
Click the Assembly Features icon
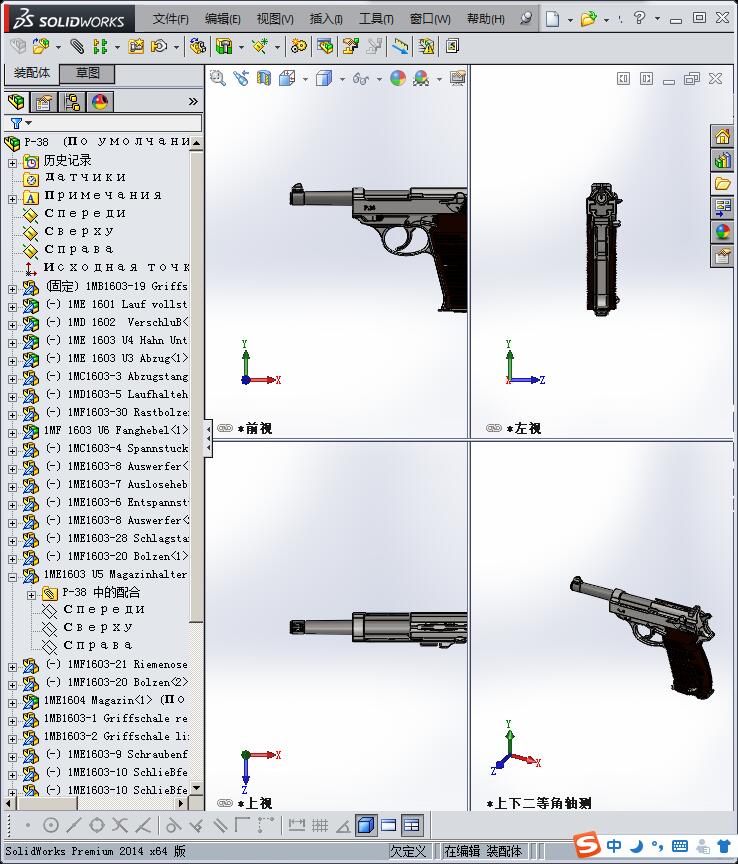click(224, 46)
